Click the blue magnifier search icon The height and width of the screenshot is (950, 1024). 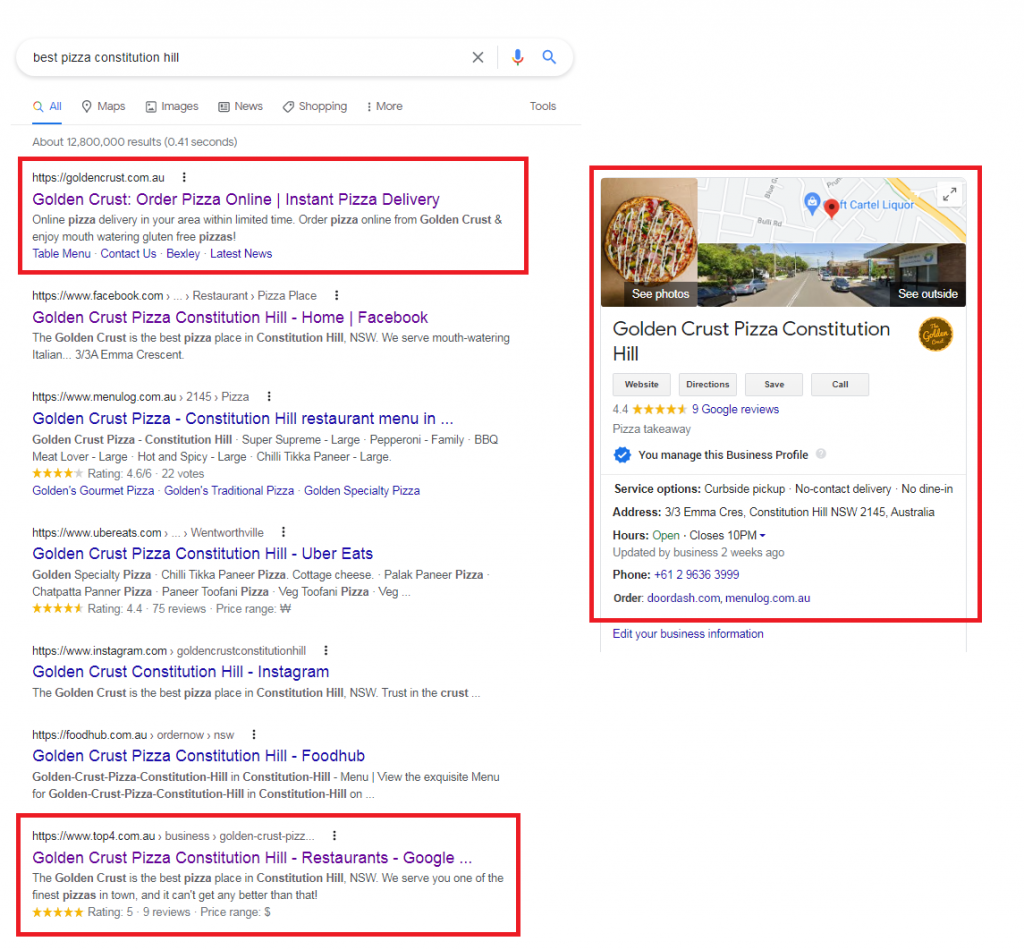click(549, 58)
